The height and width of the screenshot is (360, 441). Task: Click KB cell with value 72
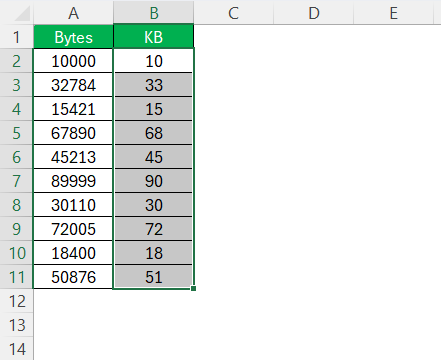[x=154, y=229]
